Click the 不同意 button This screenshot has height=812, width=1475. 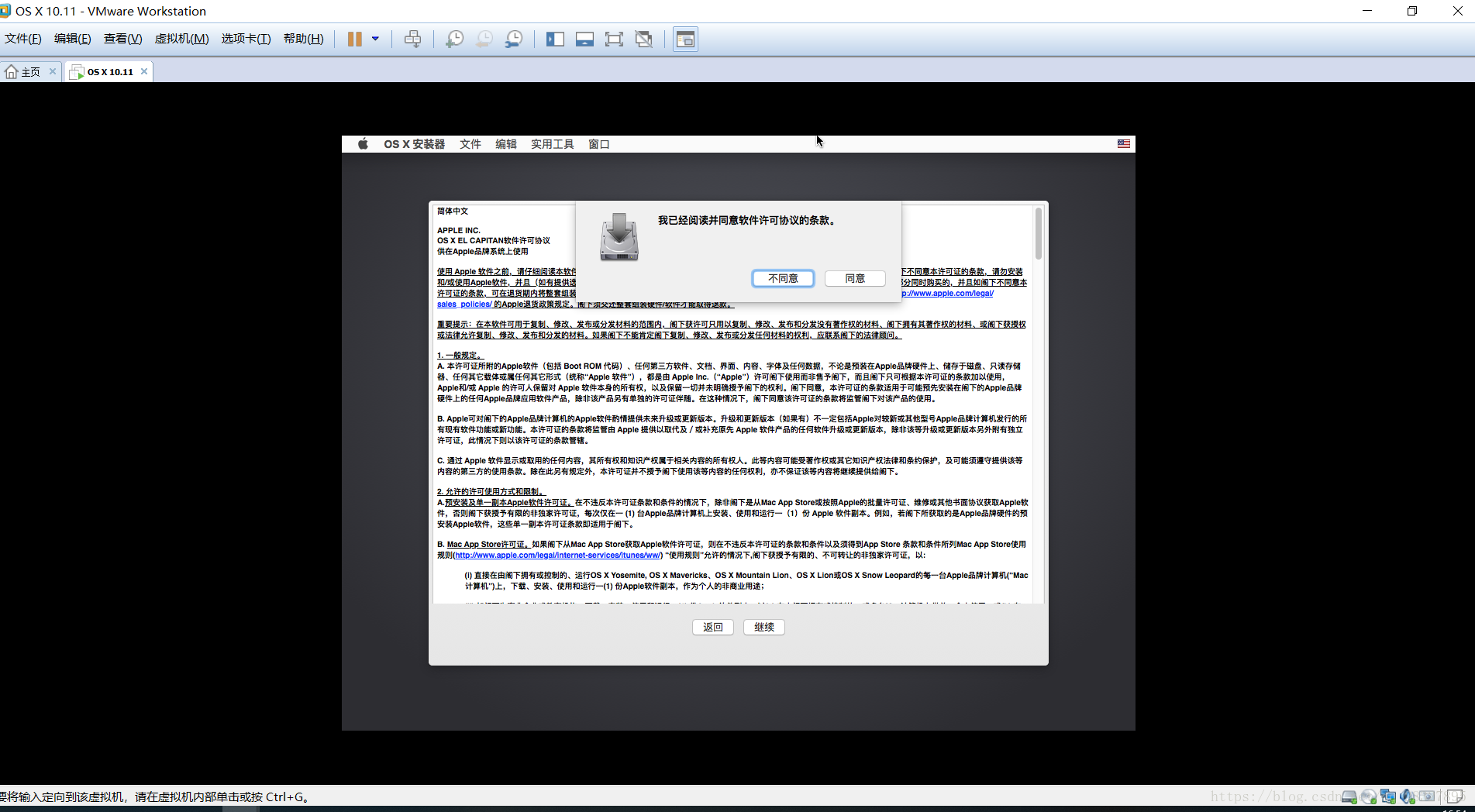pos(783,278)
